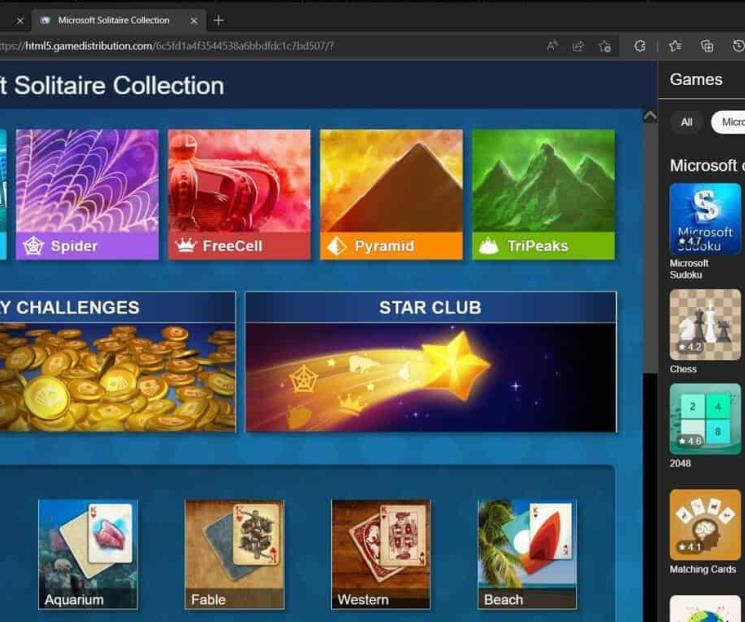The width and height of the screenshot is (745, 622).
Task: Select the All games filter
Action: coord(687,122)
